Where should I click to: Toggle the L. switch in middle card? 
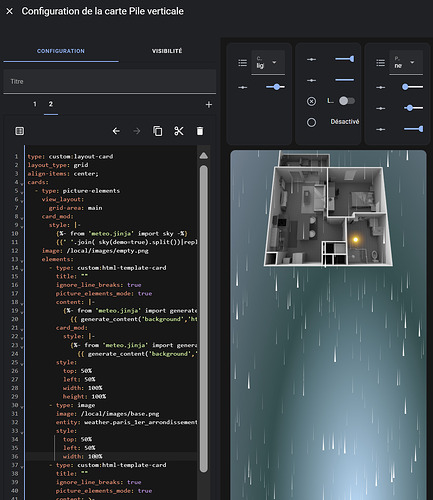pos(347,101)
